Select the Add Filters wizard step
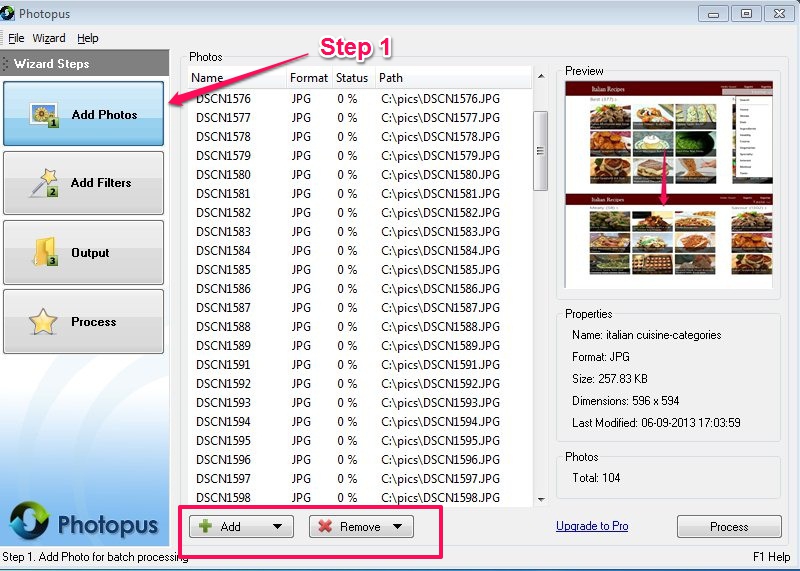 tap(84, 183)
